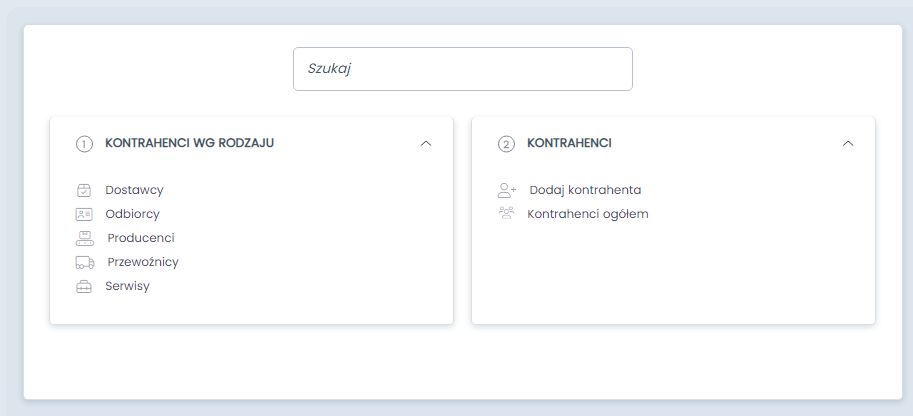
Task: Click the Producenci conveyor icon
Action: (84, 238)
